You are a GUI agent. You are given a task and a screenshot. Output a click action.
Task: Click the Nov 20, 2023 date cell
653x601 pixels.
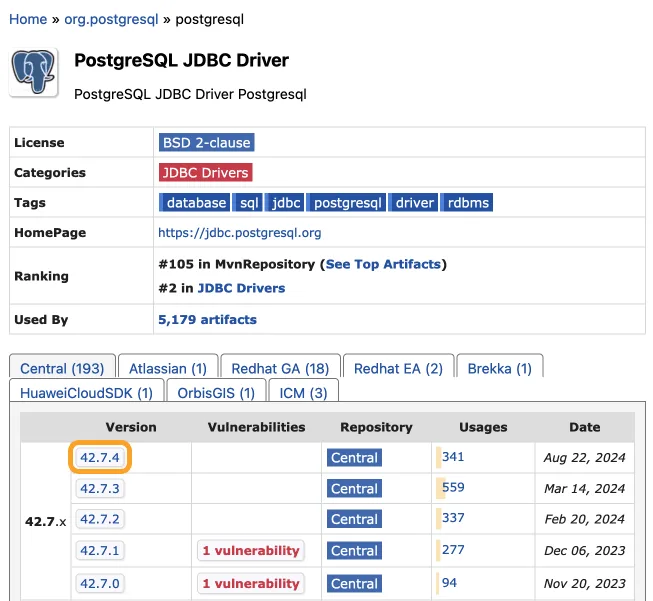[x=584, y=584]
